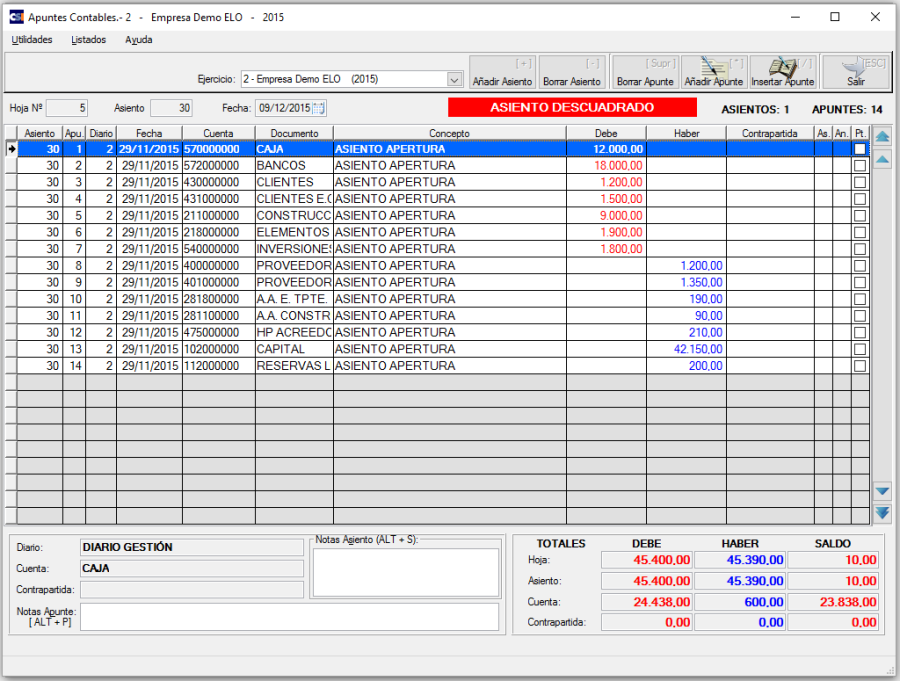Image resolution: width=900 pixels, height=681 pixels.
Task: Click the empty Contrapartida details field
Action: [x=192, y=590]
